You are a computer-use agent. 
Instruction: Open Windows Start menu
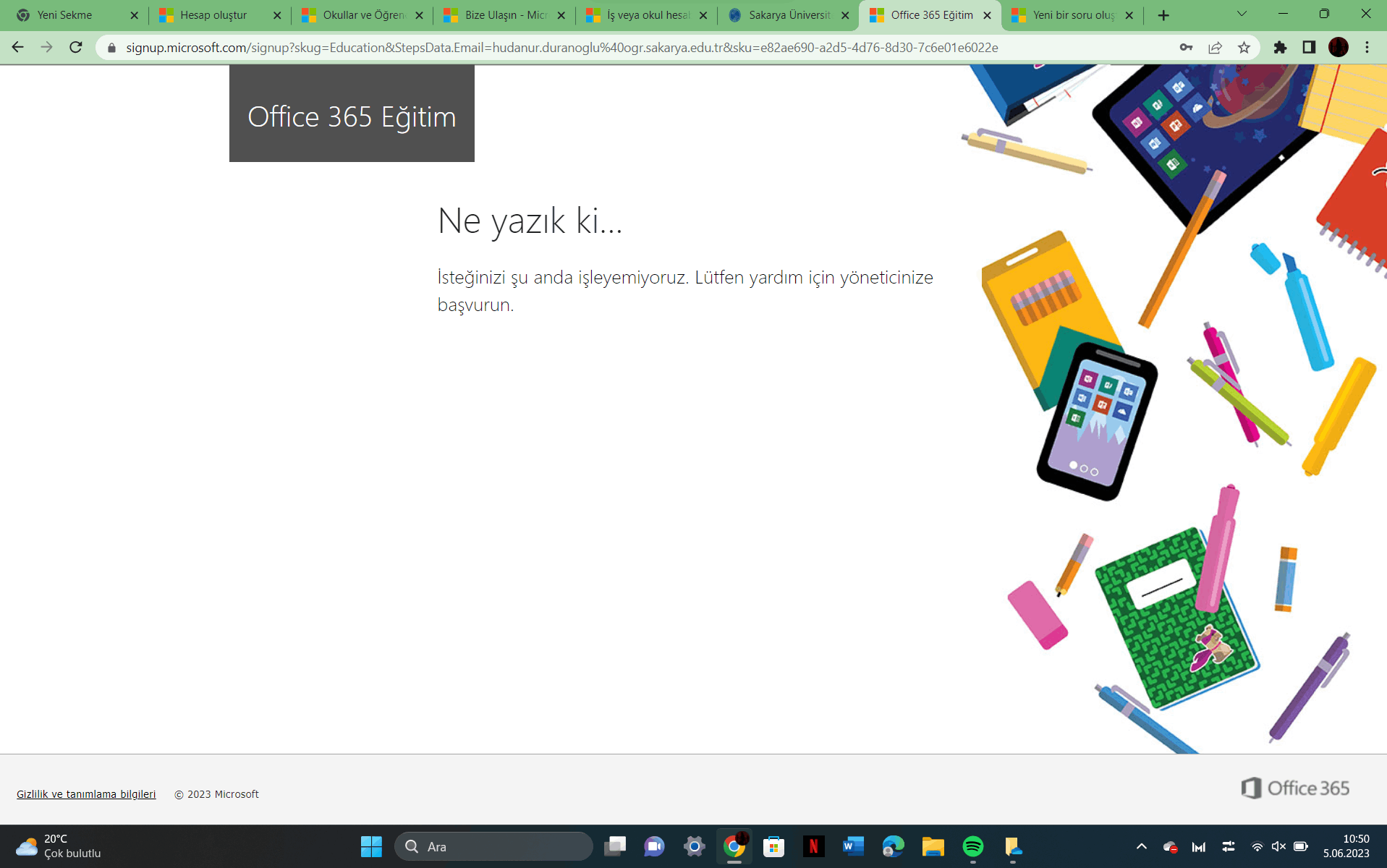[x=371, y=846]
